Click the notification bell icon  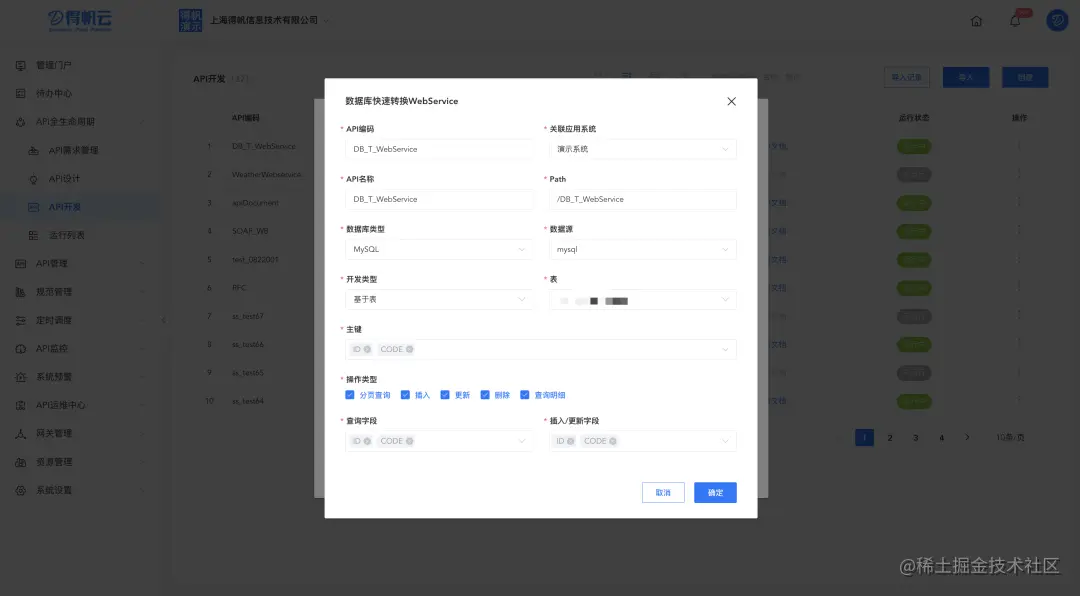coord(1015,19)
